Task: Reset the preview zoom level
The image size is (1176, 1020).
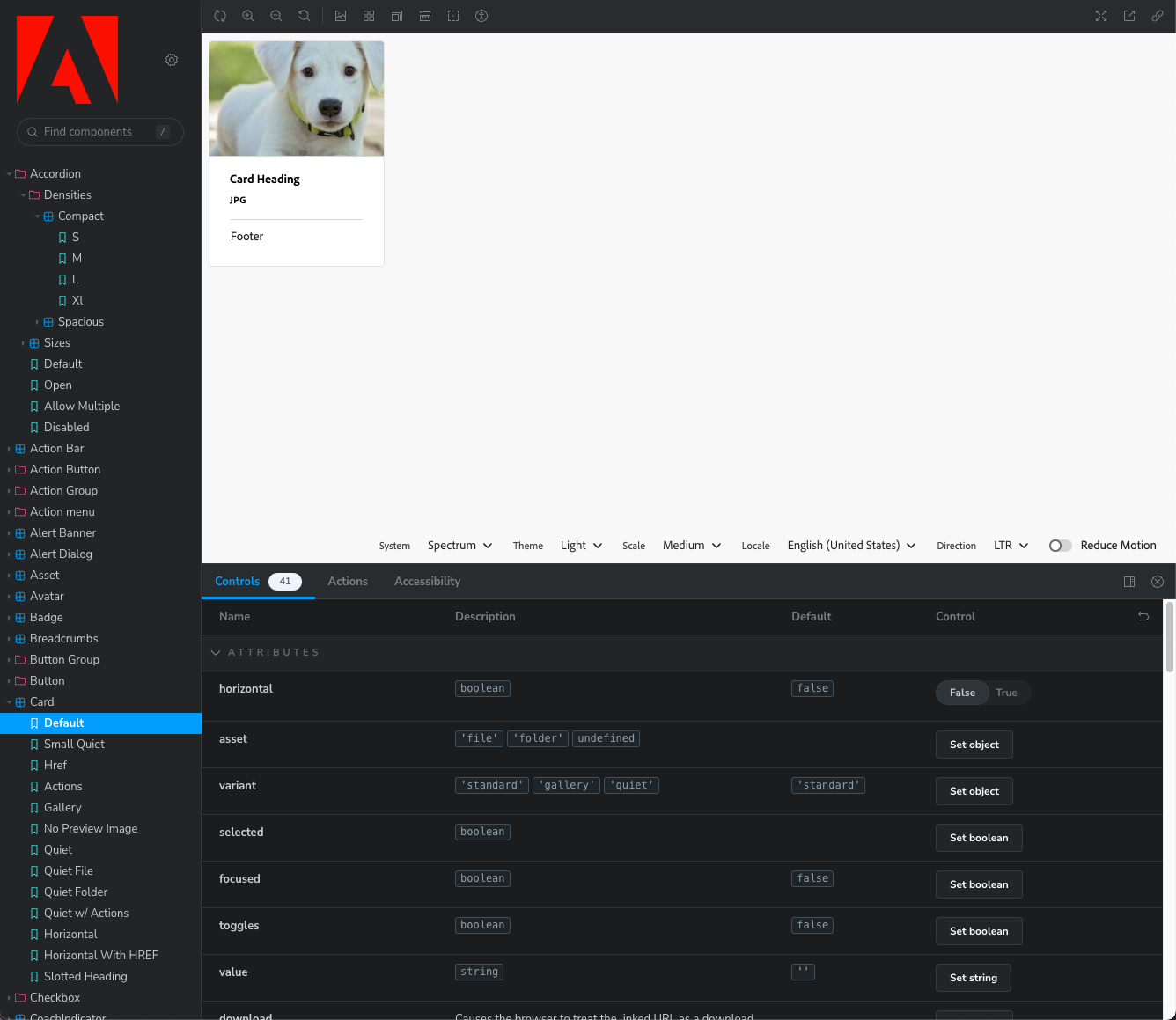Action: tap(305, 16)
